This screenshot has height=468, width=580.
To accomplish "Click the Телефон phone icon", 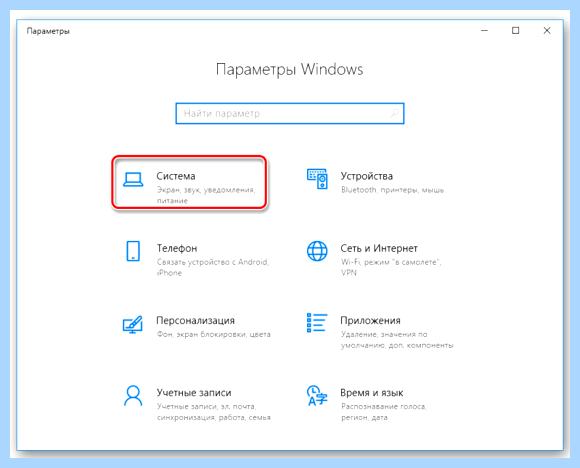I will click(133, 251).
